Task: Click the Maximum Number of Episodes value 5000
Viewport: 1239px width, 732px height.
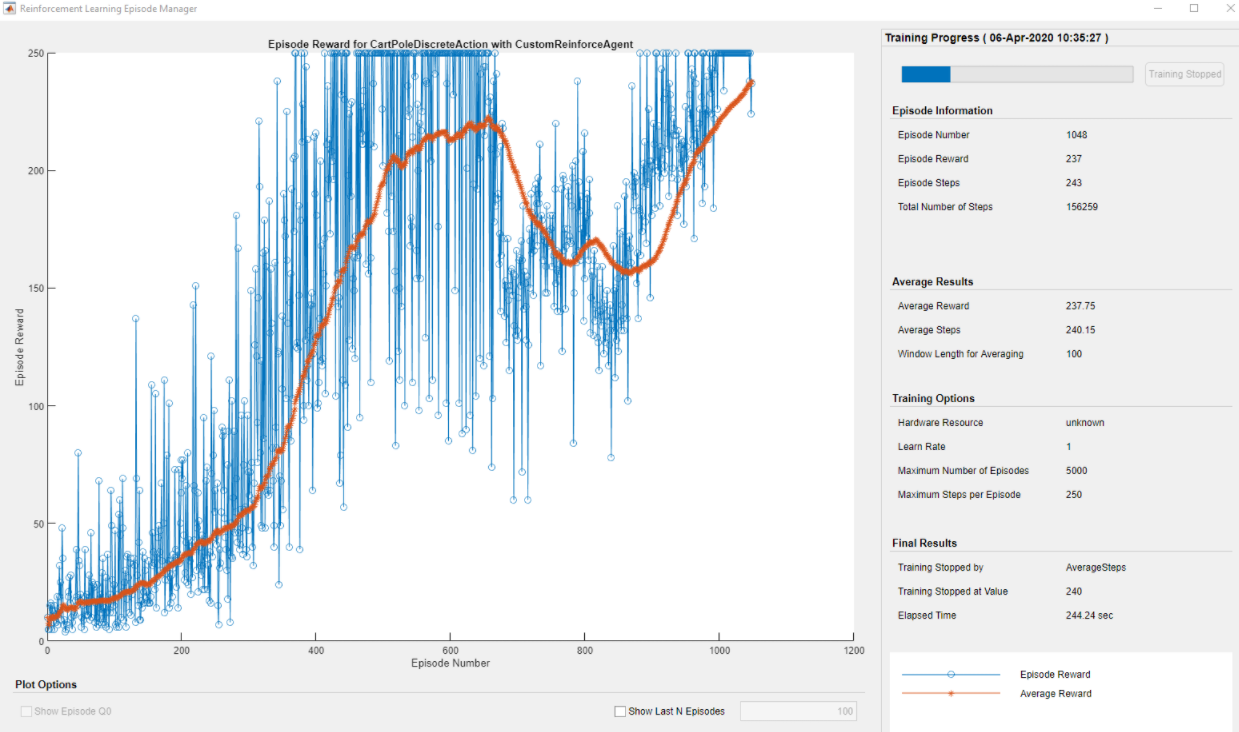Action: pyautogui.click(x=1077, y=470)
